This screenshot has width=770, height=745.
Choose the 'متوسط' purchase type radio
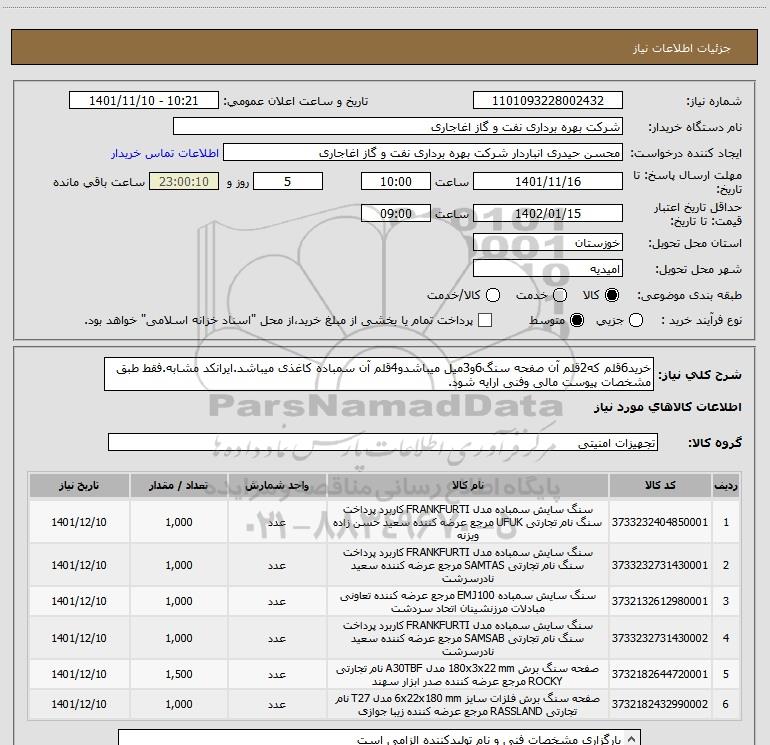[577, 320]
